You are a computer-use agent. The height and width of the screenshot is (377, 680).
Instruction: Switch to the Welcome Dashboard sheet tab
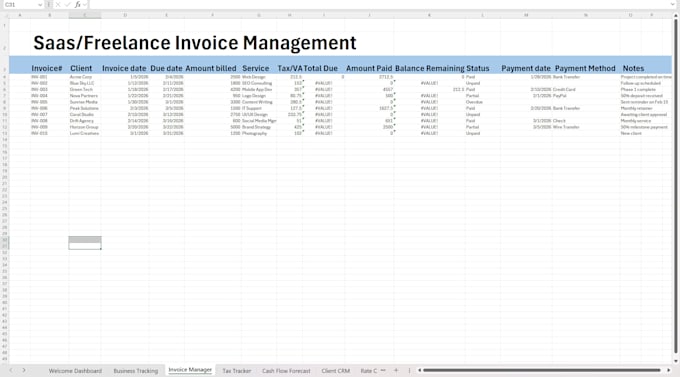pos(75,371)
